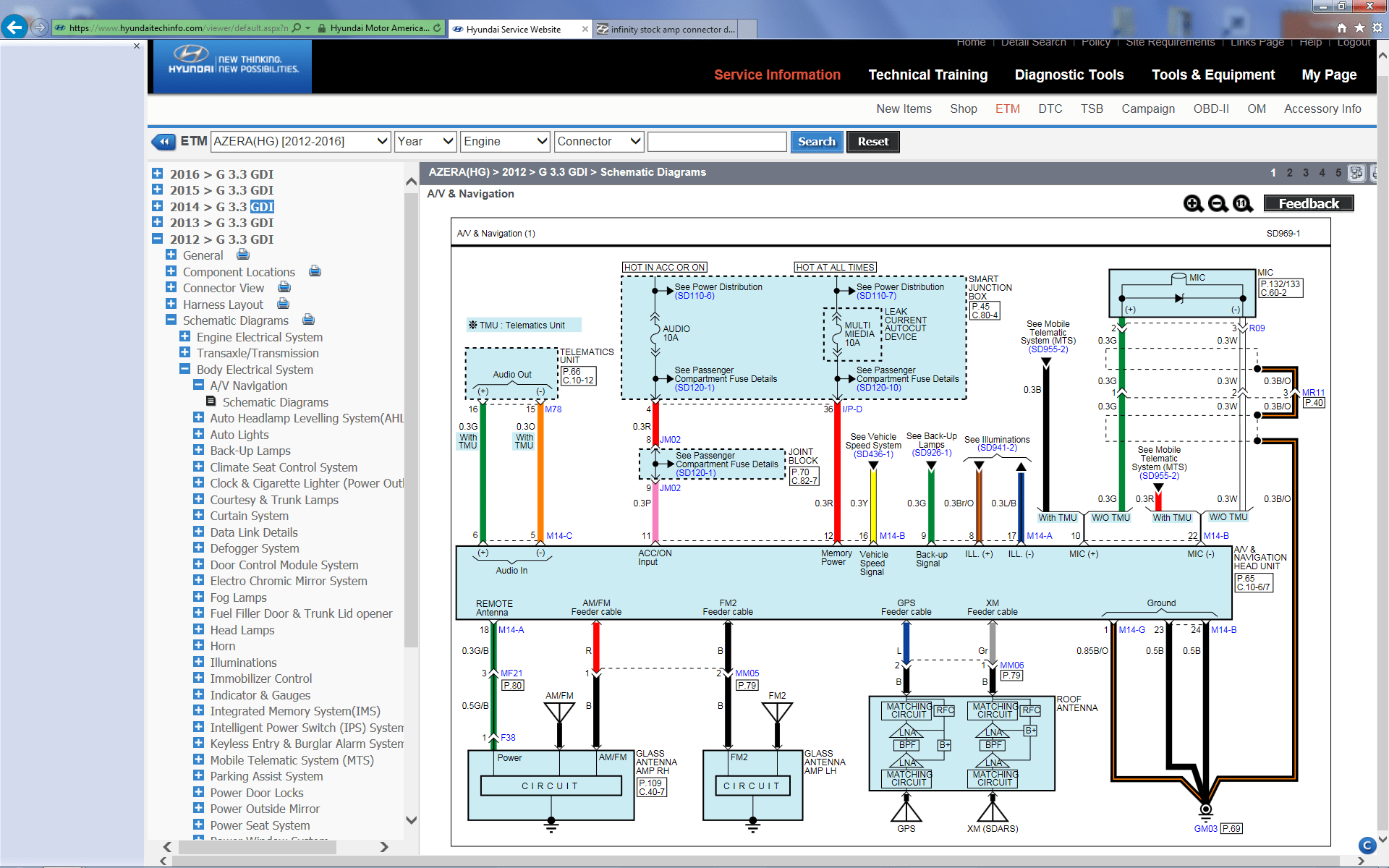Expand the 2013 G 3.3 GDI tree node
Screen dimensions: 1389x868
pos(157,222)
